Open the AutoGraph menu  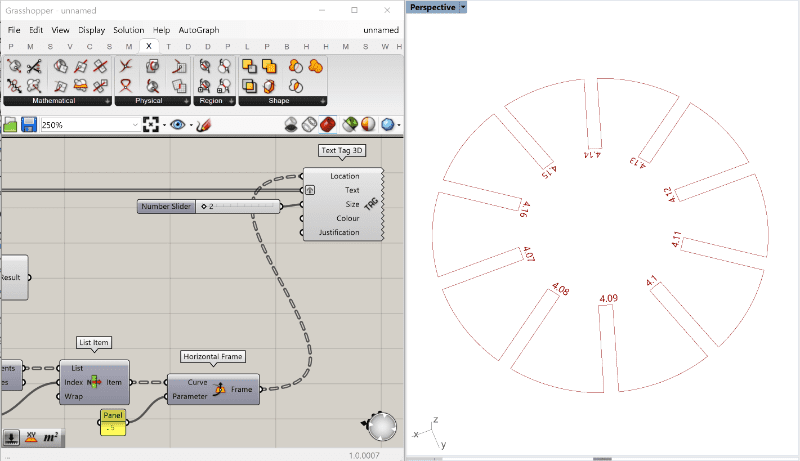pos(199,30)
